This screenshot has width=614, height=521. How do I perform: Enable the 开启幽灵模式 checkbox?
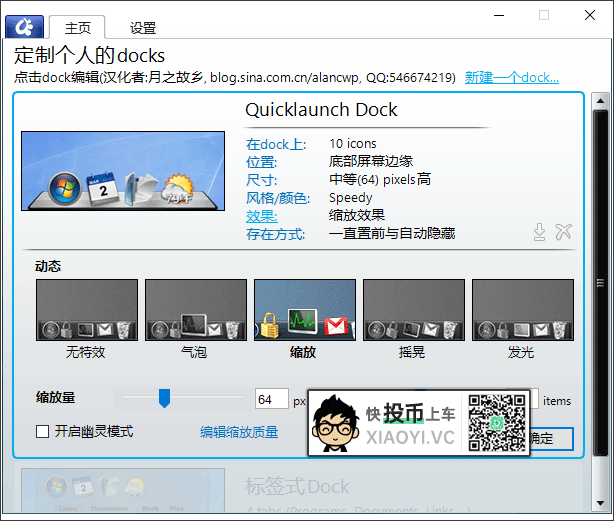(42, 431)
